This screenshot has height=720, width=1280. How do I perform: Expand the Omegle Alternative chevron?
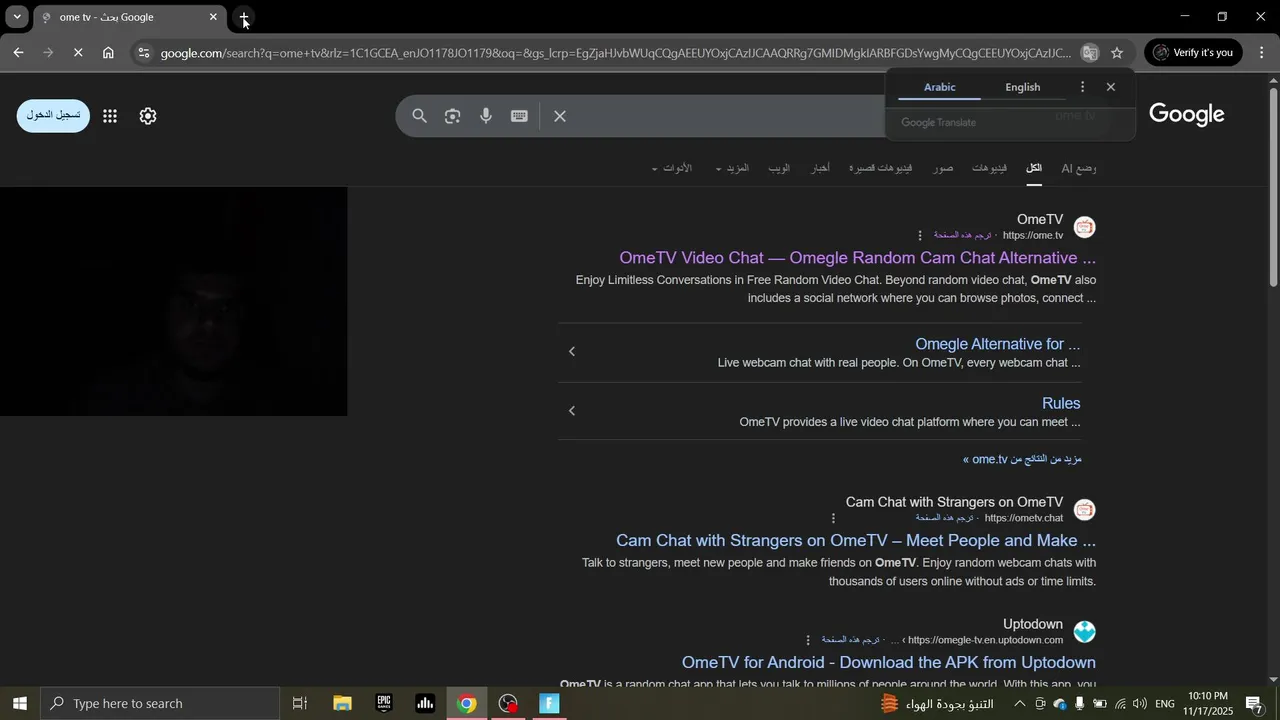pyautogui.click(x=572, y=351)
